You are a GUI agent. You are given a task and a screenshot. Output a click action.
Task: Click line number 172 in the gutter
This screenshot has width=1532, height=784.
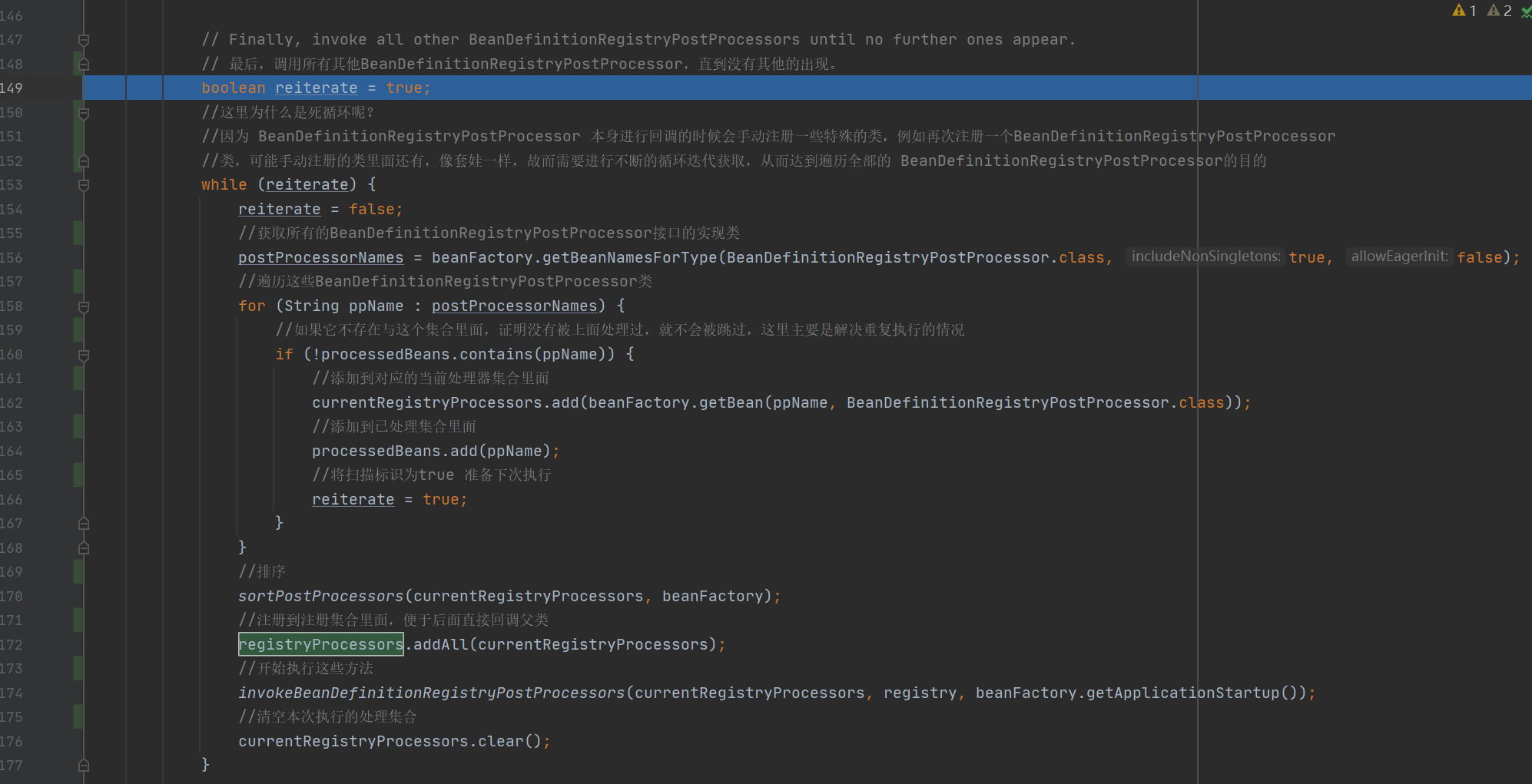[x=12, y=645]
